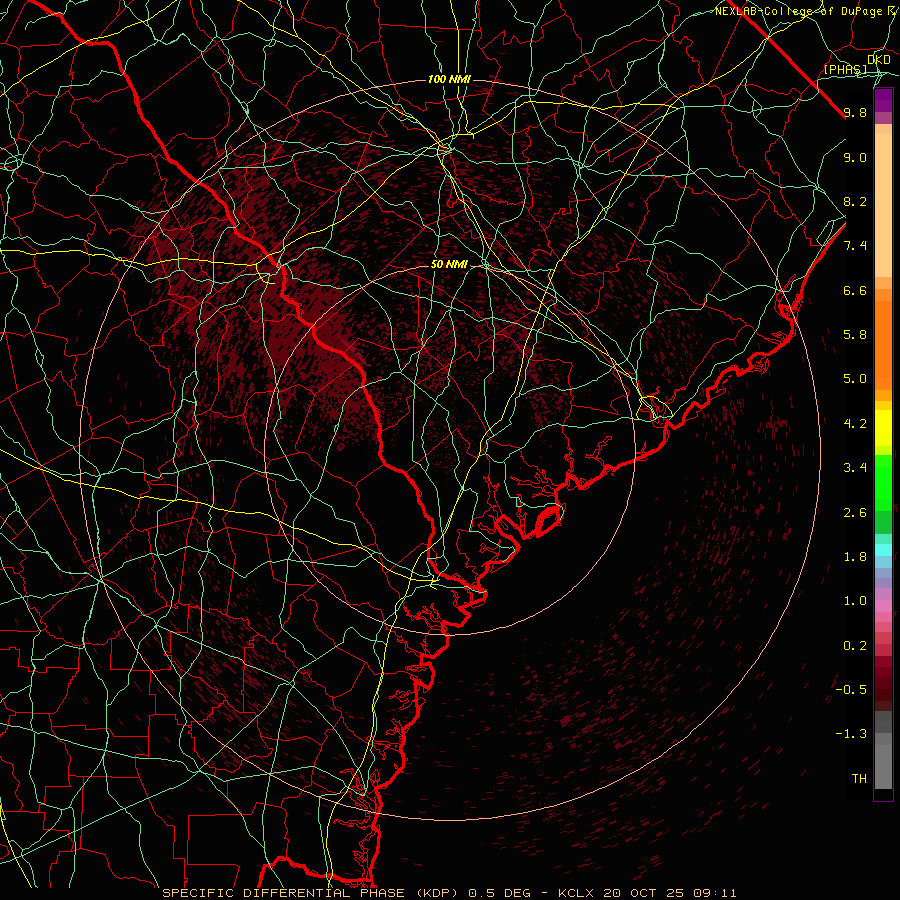Click the 9.0 value on the scale
This screenshot has height=900, width=900.
[x=855, y=158]
